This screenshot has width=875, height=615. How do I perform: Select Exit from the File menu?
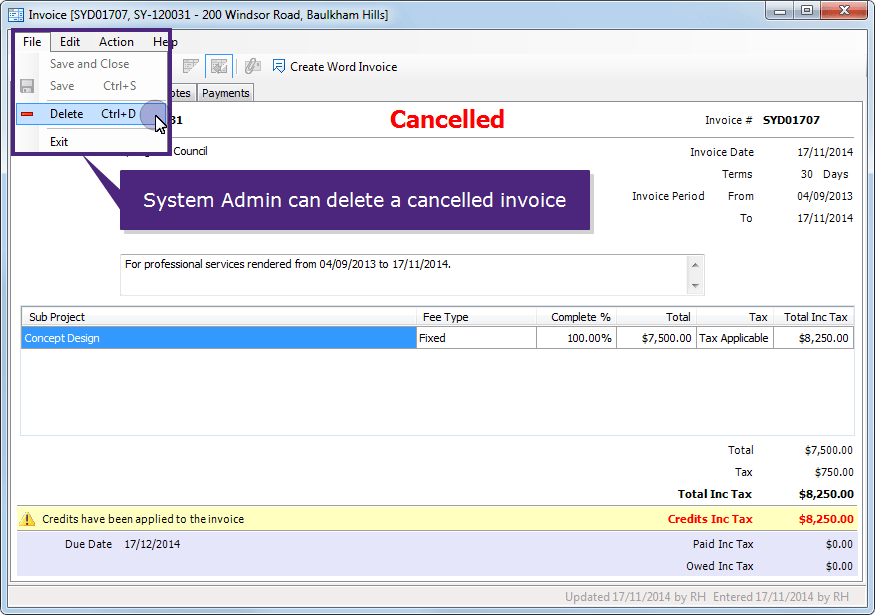58,141
